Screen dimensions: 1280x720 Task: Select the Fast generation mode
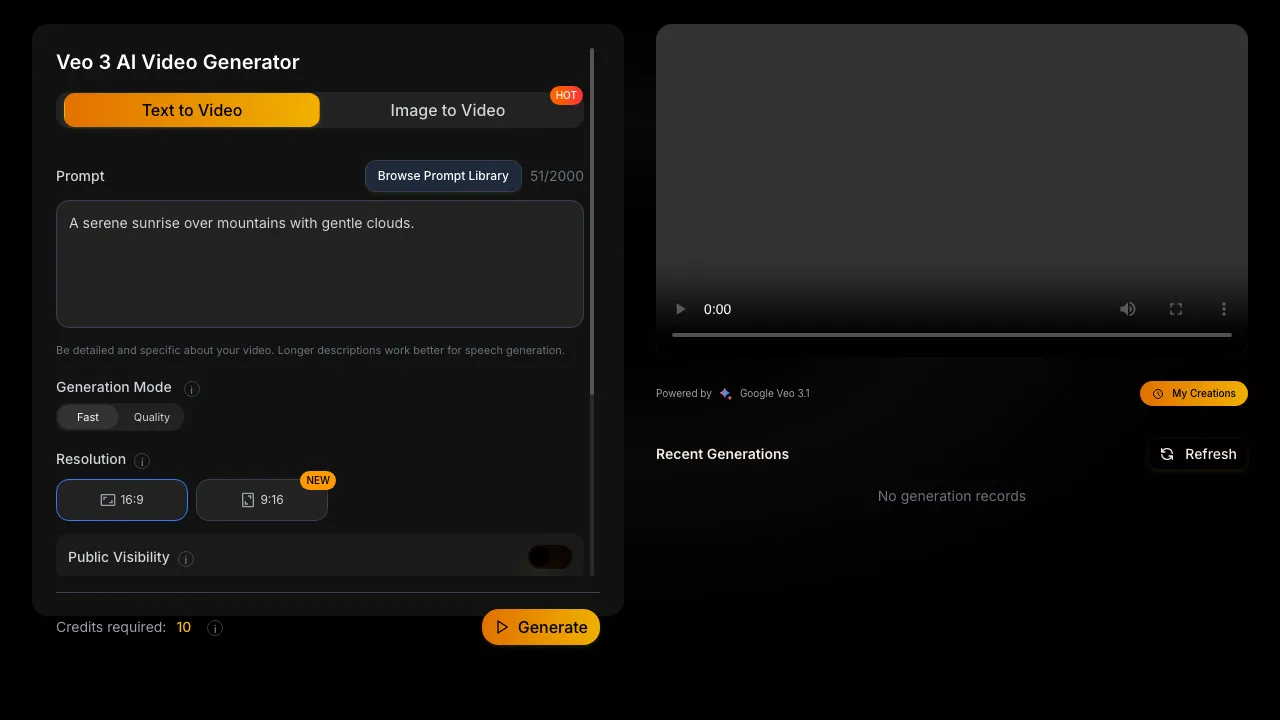pyautogui.click(x=87, y=417)
